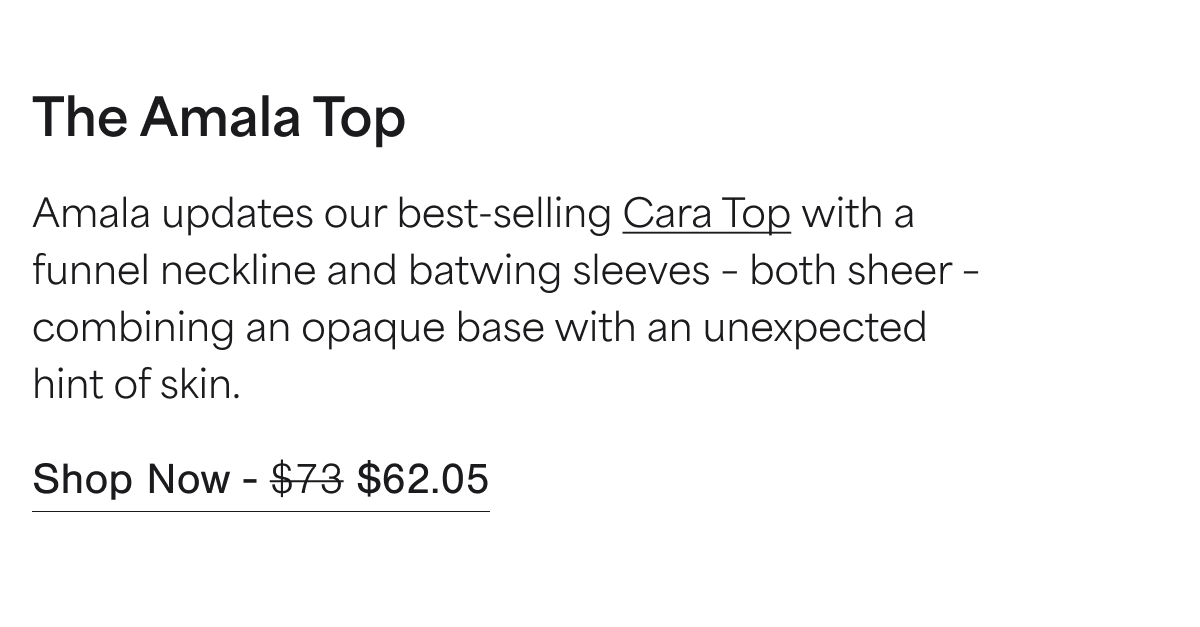Click the 'both sheer' phrase

pos(850,271)
